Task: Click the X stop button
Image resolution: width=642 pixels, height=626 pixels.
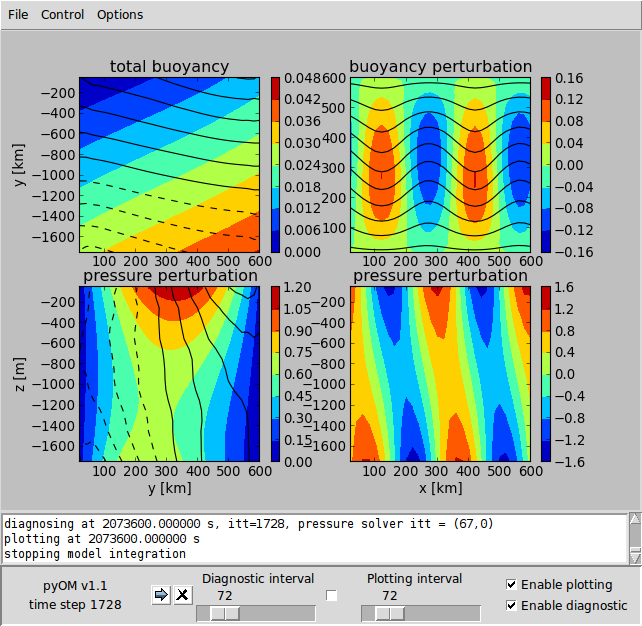Action: 182,595
